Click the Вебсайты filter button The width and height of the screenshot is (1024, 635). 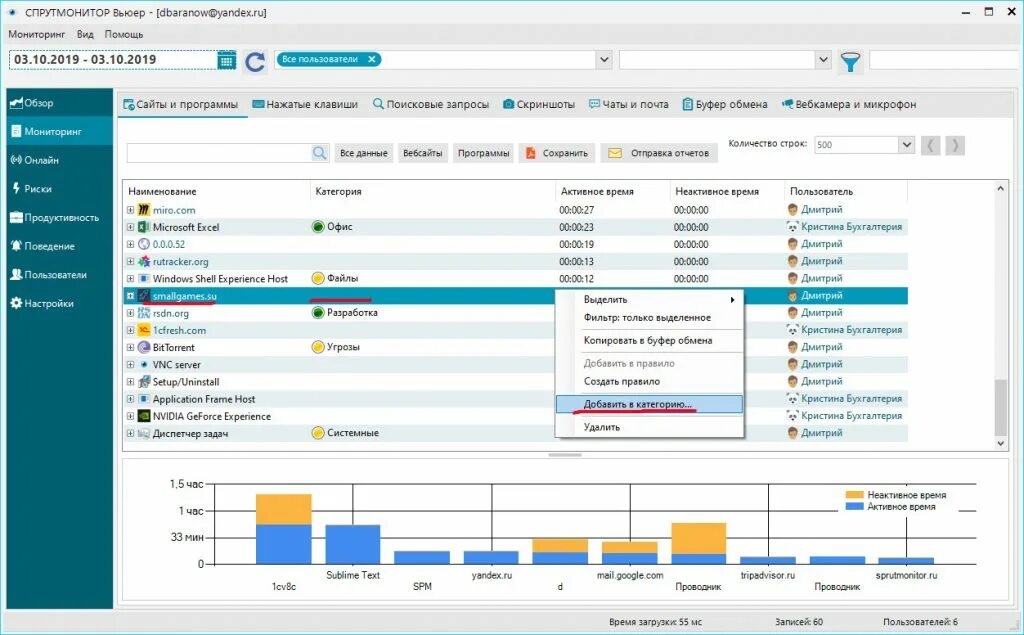point(423,153)
